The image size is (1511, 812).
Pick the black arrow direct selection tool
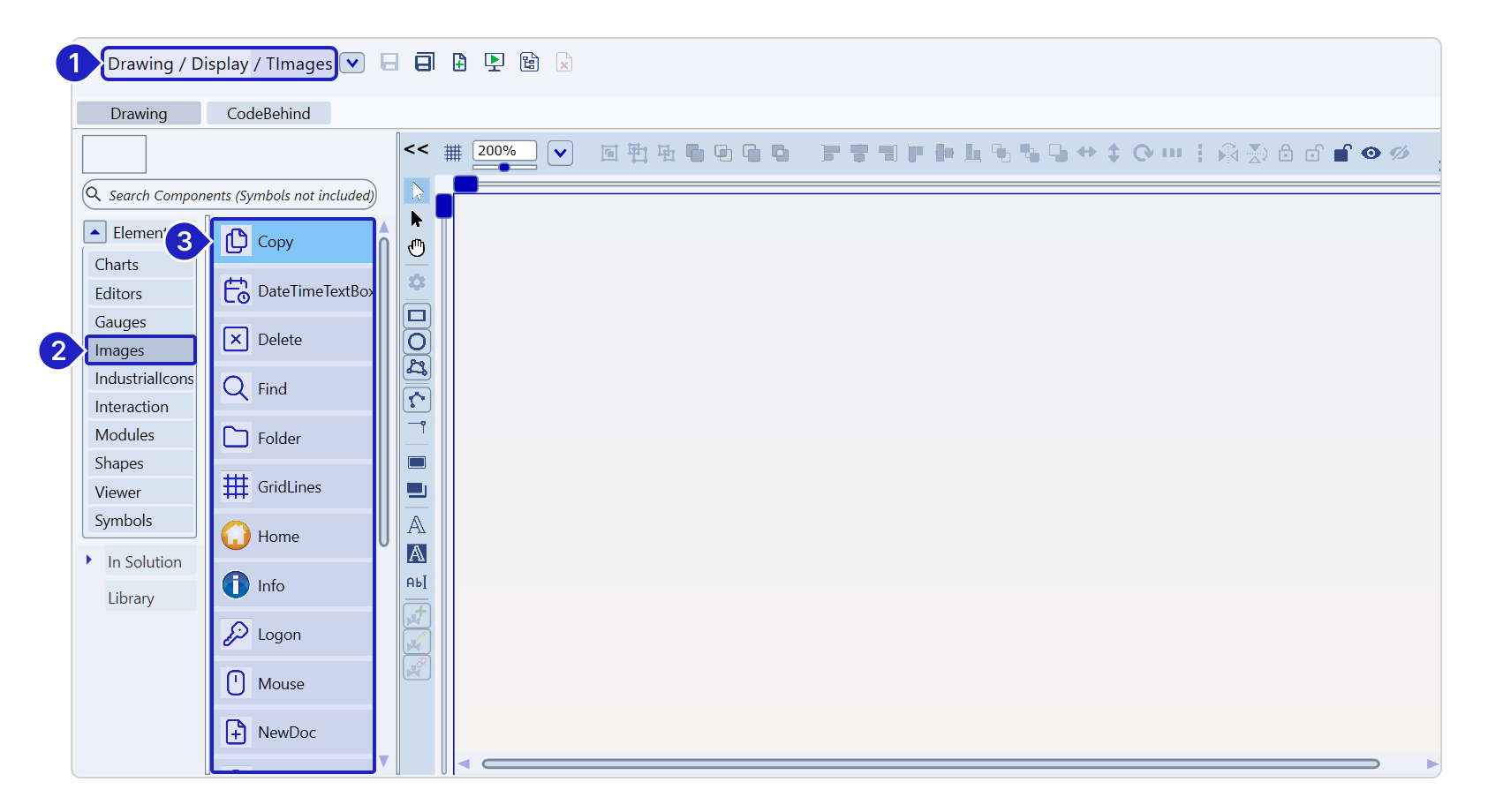pyautogui.click(x=417, y=219)
